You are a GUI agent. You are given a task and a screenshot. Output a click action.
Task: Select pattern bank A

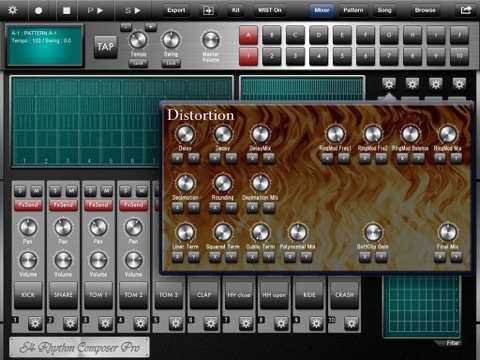click(248, 35)
